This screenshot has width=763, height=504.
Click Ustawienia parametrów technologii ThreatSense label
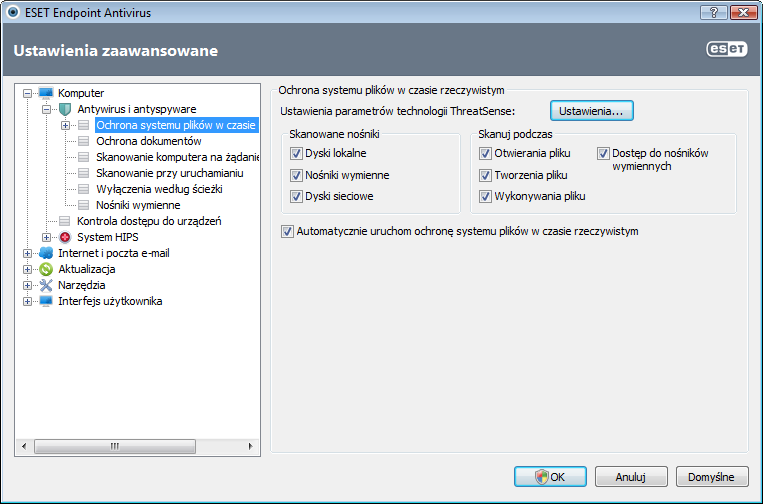[398, 111]
